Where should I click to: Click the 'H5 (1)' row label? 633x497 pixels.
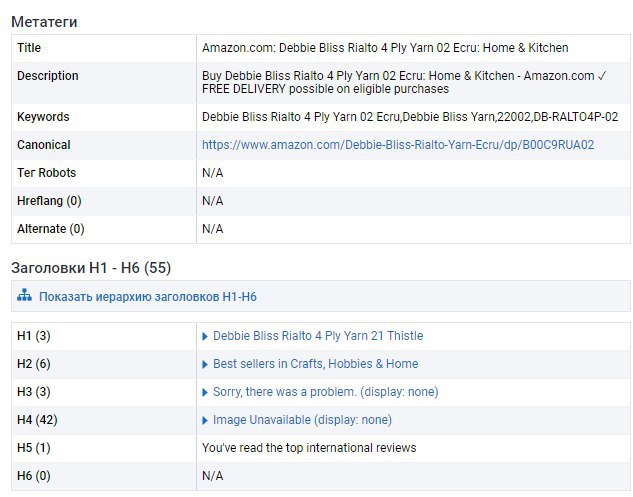34,447
